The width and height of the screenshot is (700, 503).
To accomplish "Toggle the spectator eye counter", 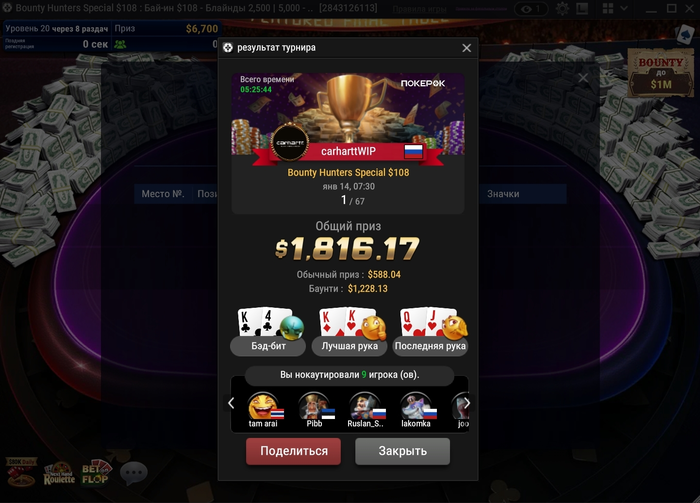I will (531, 8).
